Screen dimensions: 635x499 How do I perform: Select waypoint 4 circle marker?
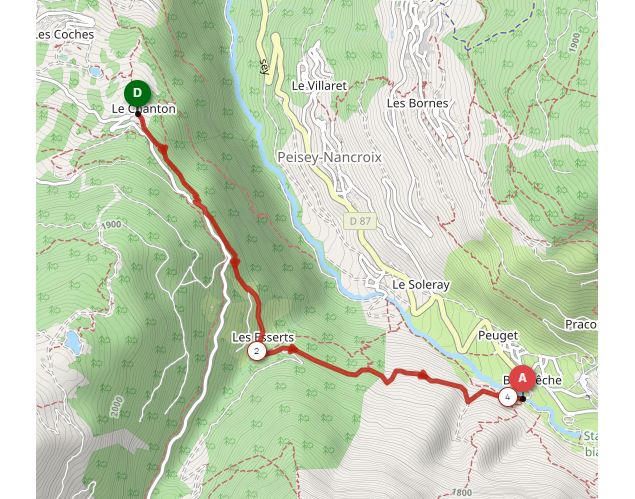(x=507, y=397)
